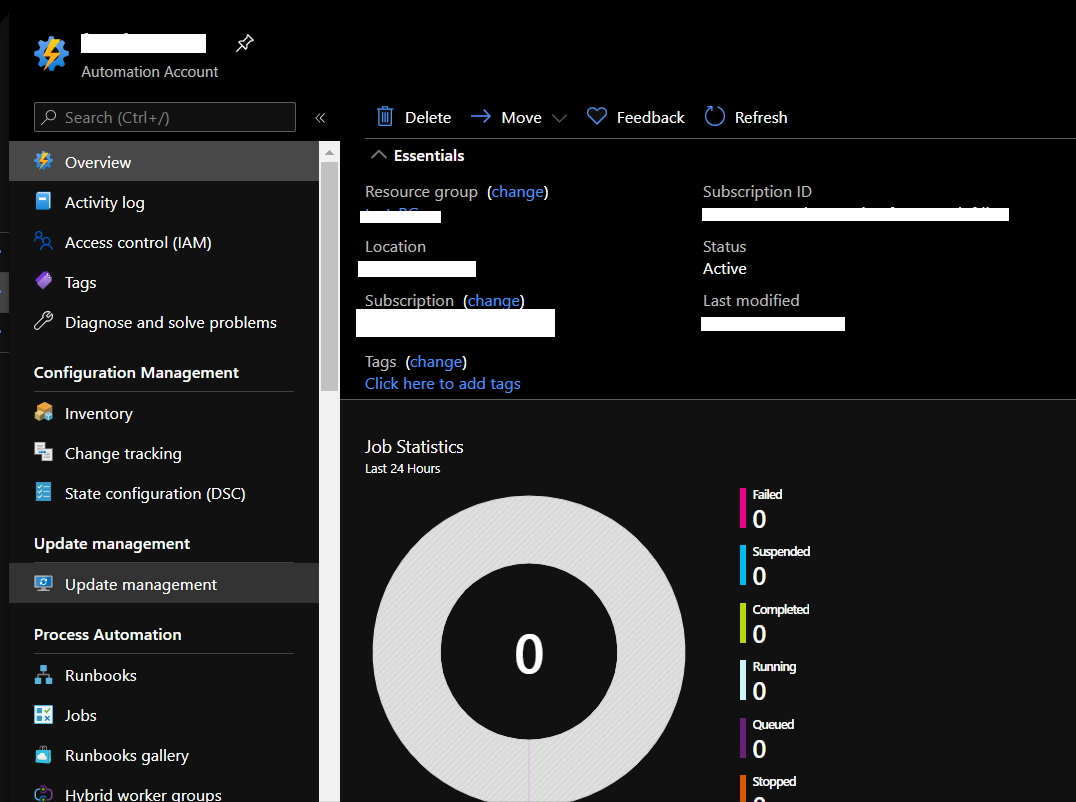Click the Hybrid worker groups icon
Screen dimensions: 1076x802
(x=43, y=794)
